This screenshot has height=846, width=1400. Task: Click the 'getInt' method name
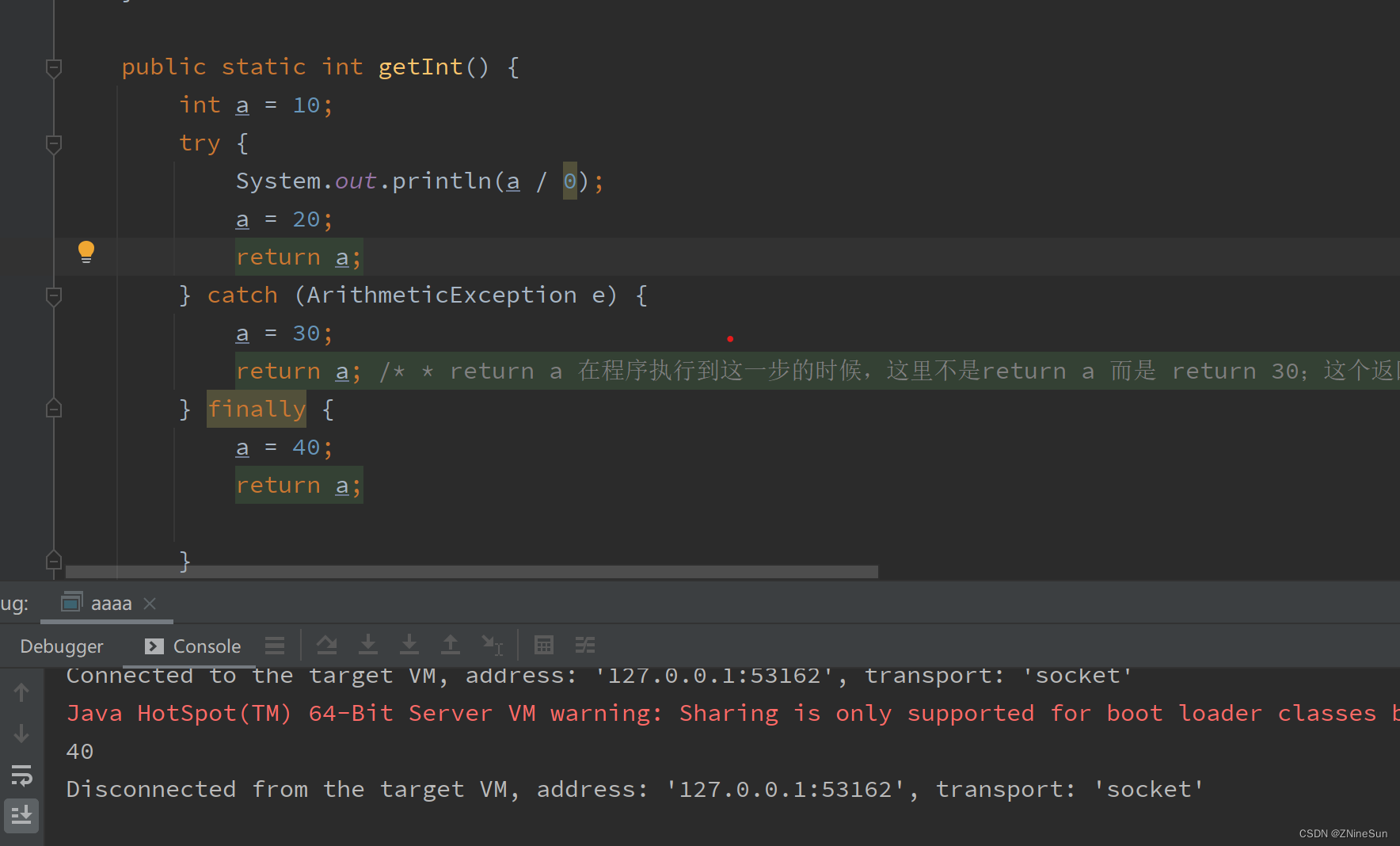click(x=420, y=67)
